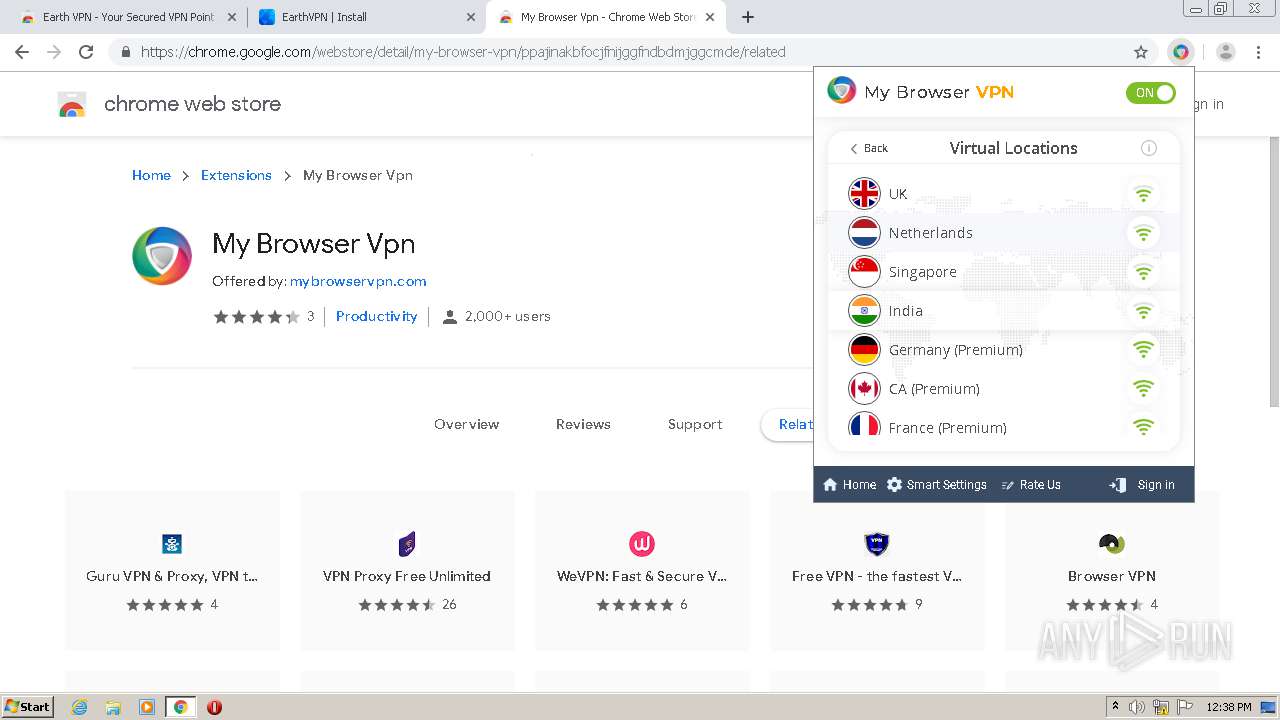Open Windows Start menu
Image resolution: width=1280 pixels, height=720 pixels.
tap(28, 706)
